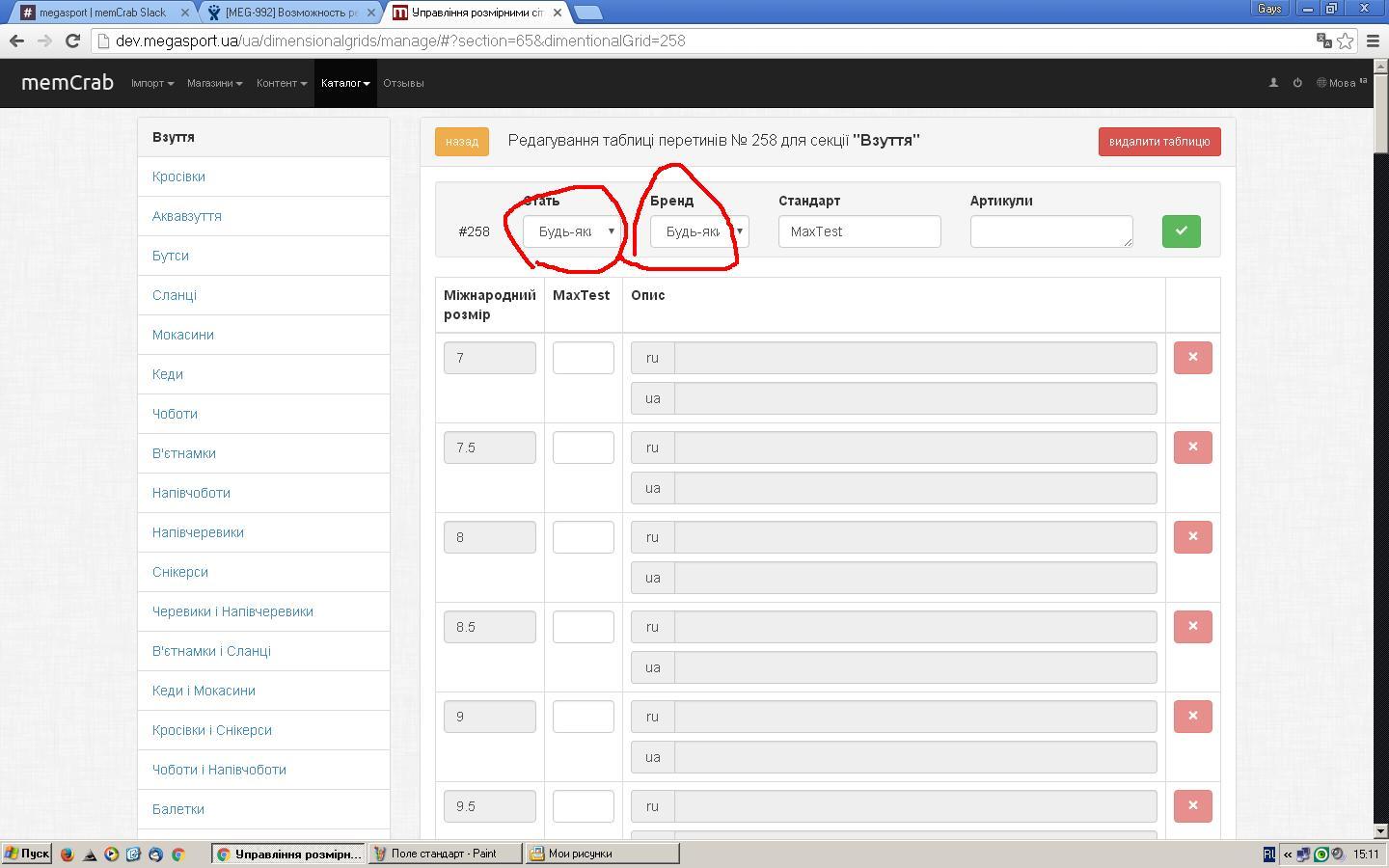The height and width of the screenshot is (868, 1389).
Task: Remove the size 8.5 row
Action: pyautogui.click(x=1192, y=627)
